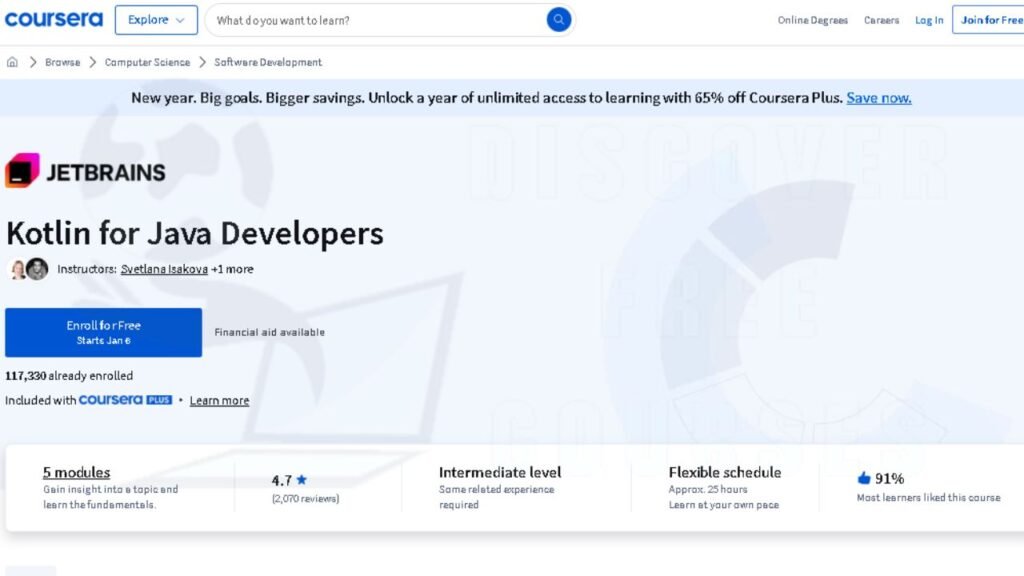The image size is (1024, 576).
Task: Click the 'Kotlin for Java Developers' title
Action: coord(195,233)
